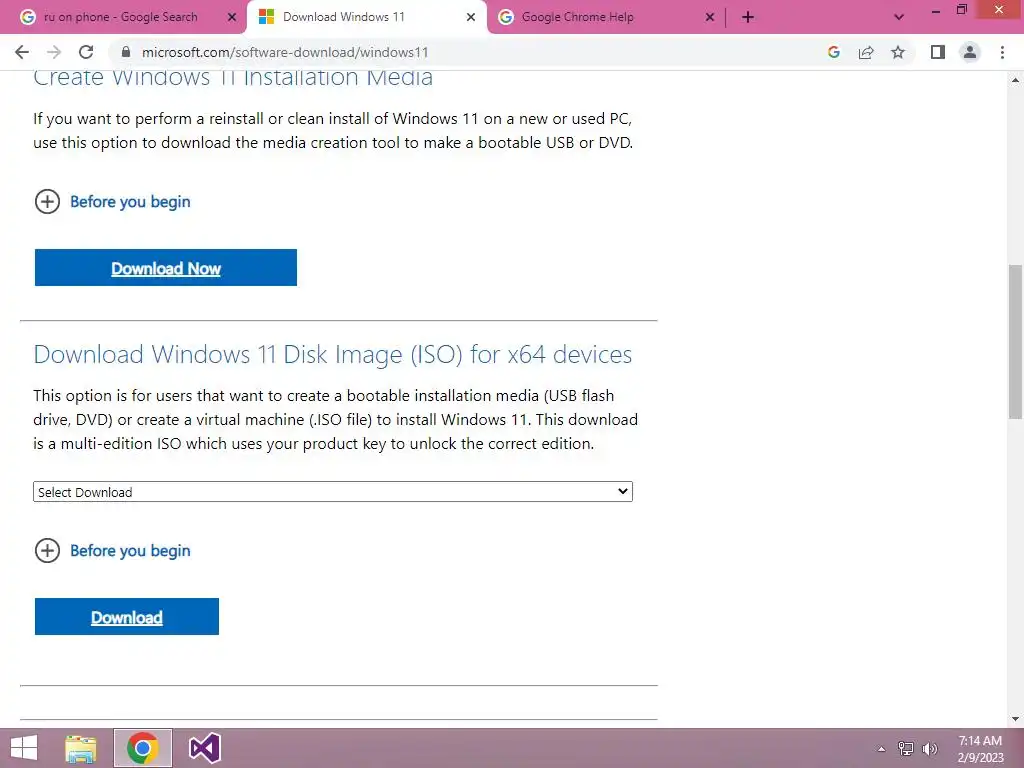Close the Google Chrome Help tab

tap(710, 17)
